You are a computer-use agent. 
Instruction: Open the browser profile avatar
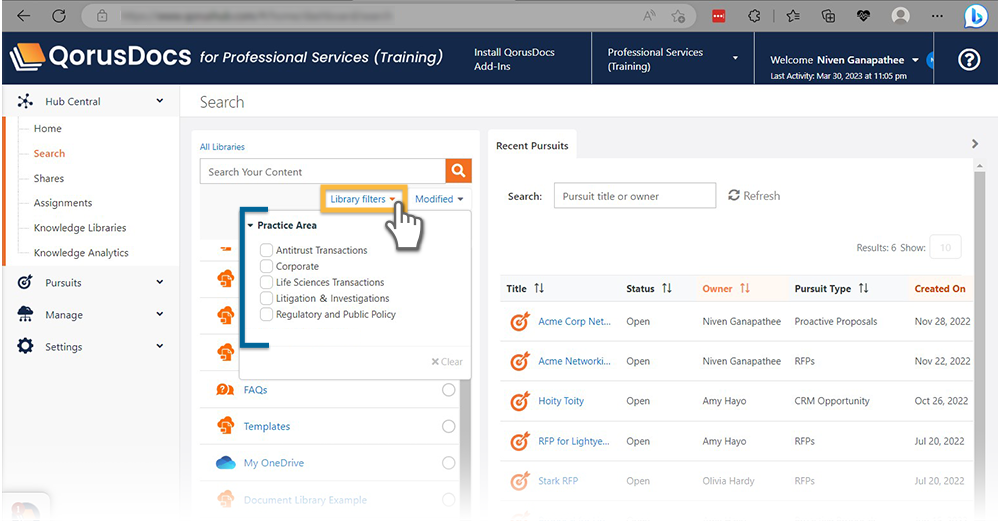[x=901, y=16]
